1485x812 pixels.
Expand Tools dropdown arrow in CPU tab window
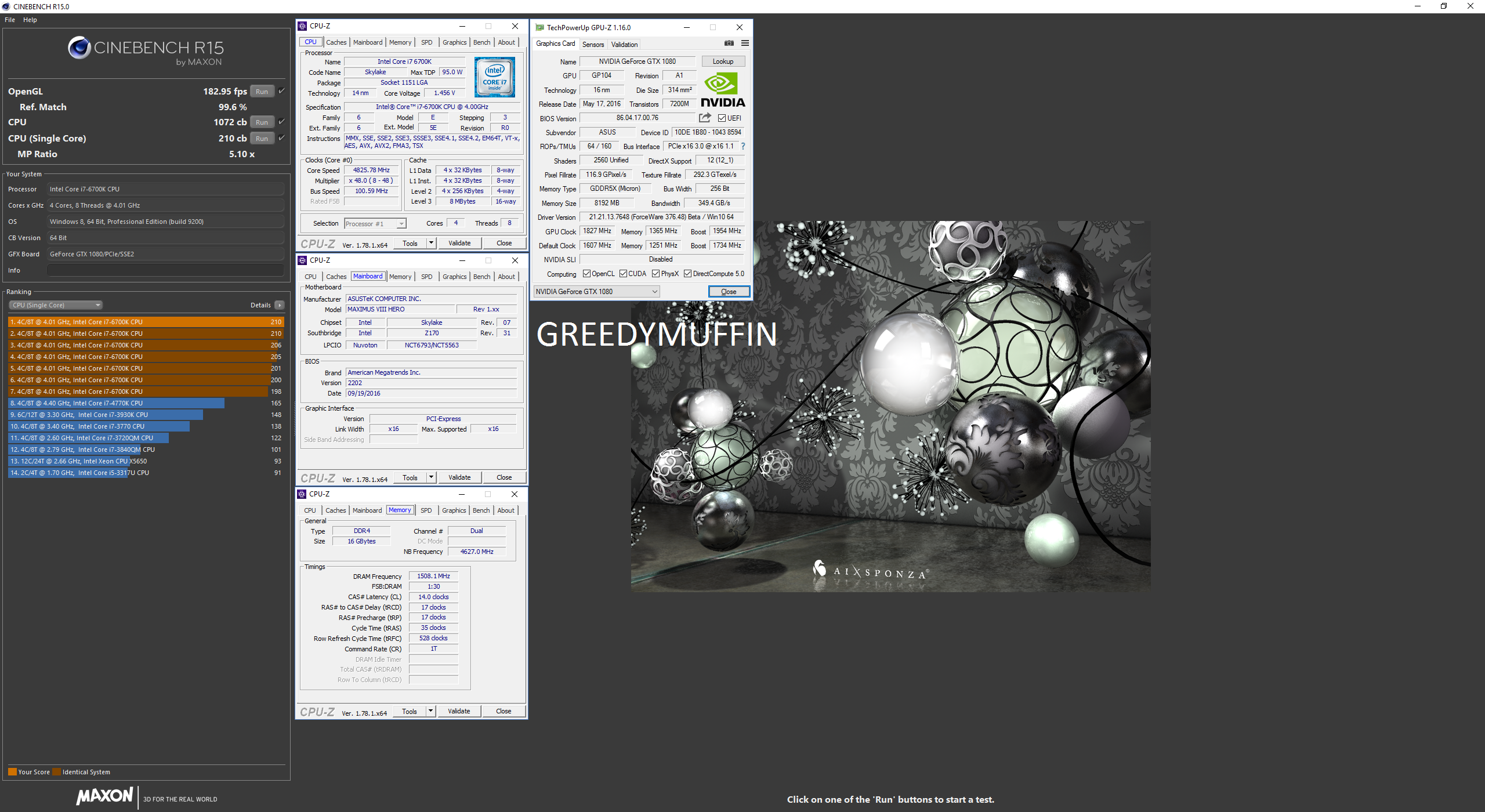pyautogui.click(x=431, y=243)
